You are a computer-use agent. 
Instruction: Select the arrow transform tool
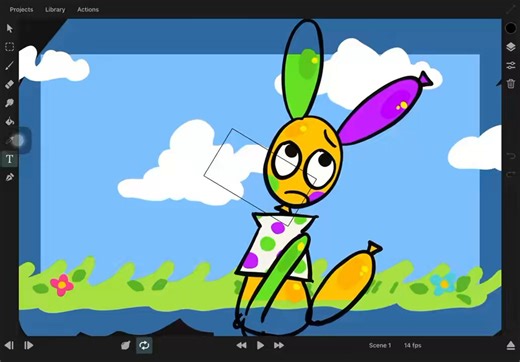pos(9,28)
